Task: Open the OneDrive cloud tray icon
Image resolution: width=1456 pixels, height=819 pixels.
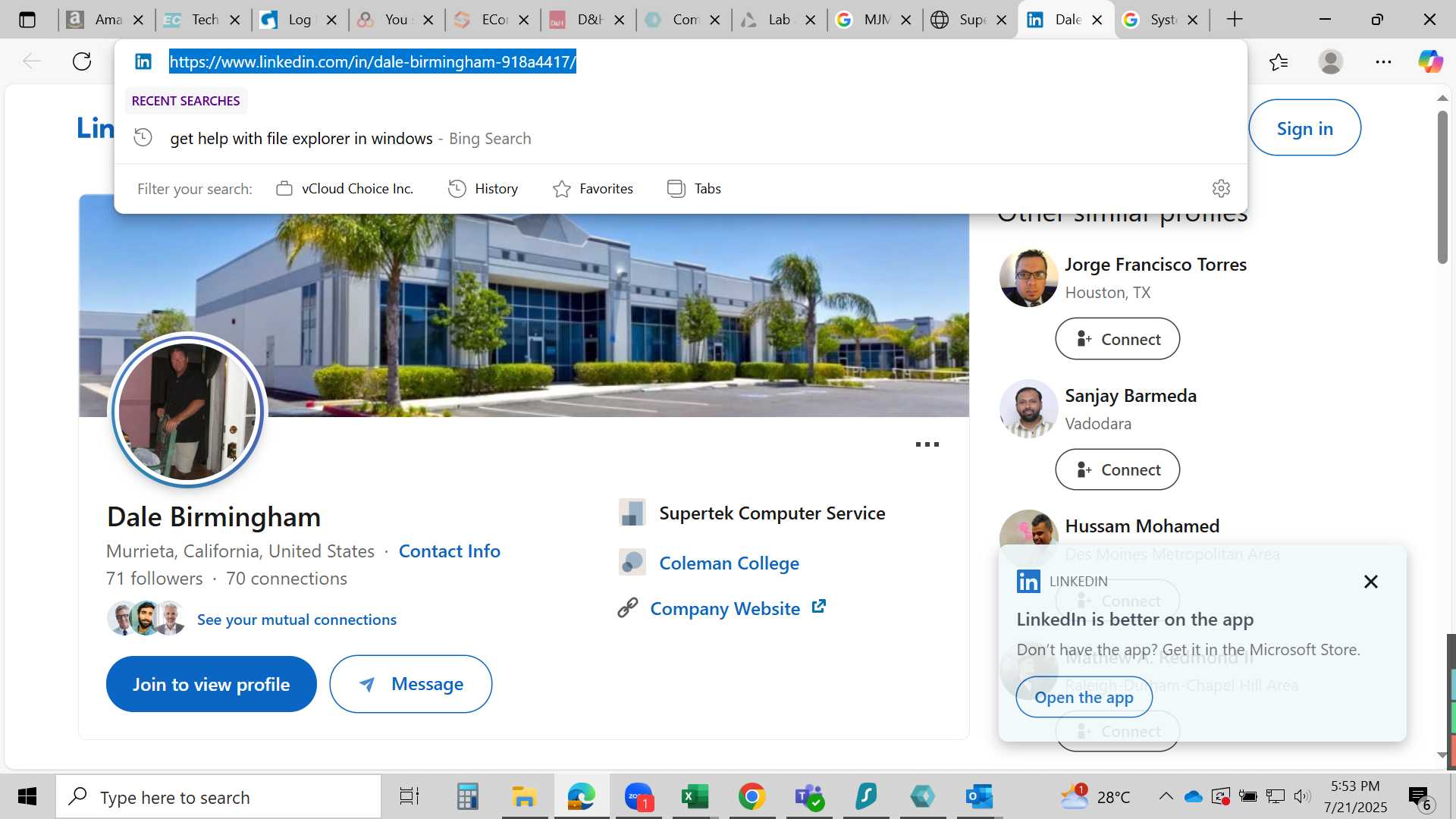Action: point(1193,796)
